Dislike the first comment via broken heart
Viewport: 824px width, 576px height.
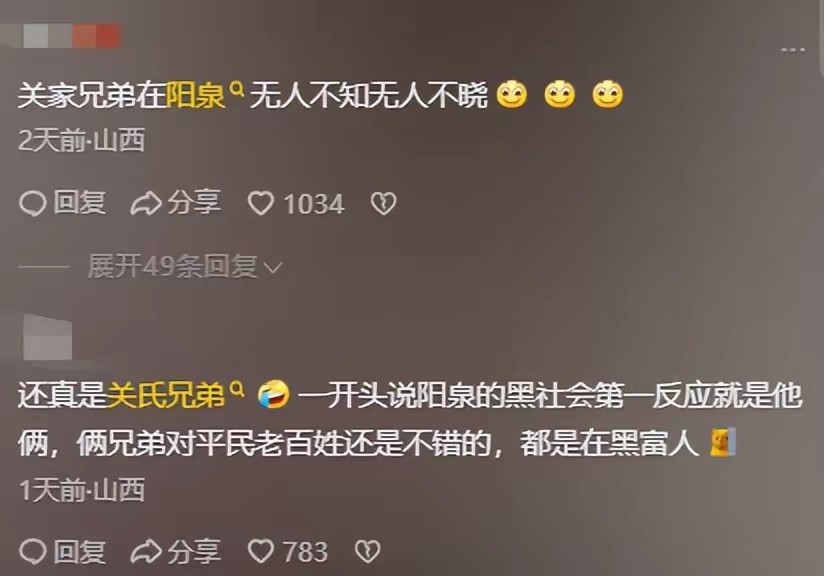click(x=384, y=203)
